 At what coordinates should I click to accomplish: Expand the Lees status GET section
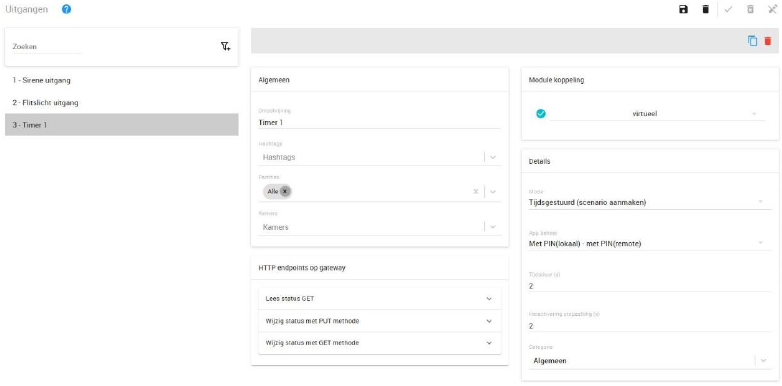pyautogui.click(x=380, y=299)
